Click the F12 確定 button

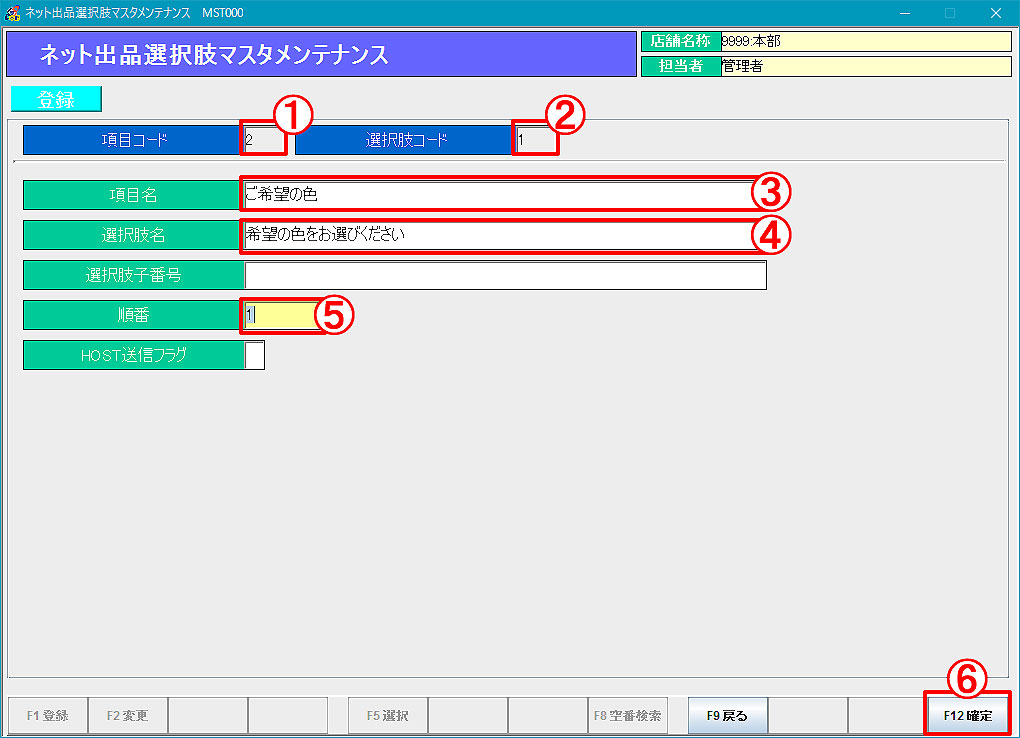[967, 715]
